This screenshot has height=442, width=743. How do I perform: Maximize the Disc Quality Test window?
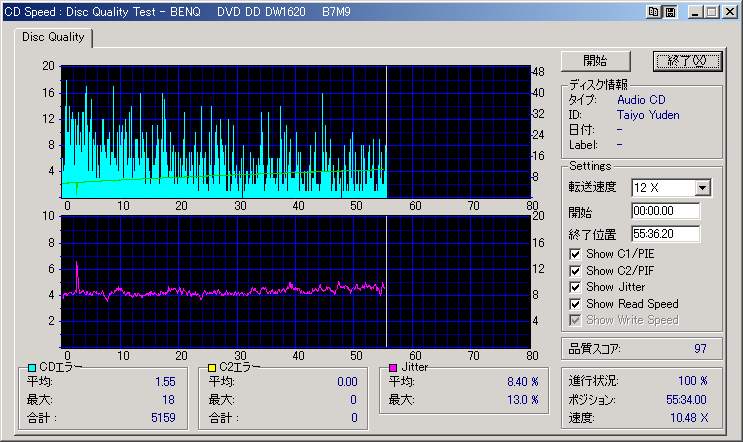click(709, 12)
